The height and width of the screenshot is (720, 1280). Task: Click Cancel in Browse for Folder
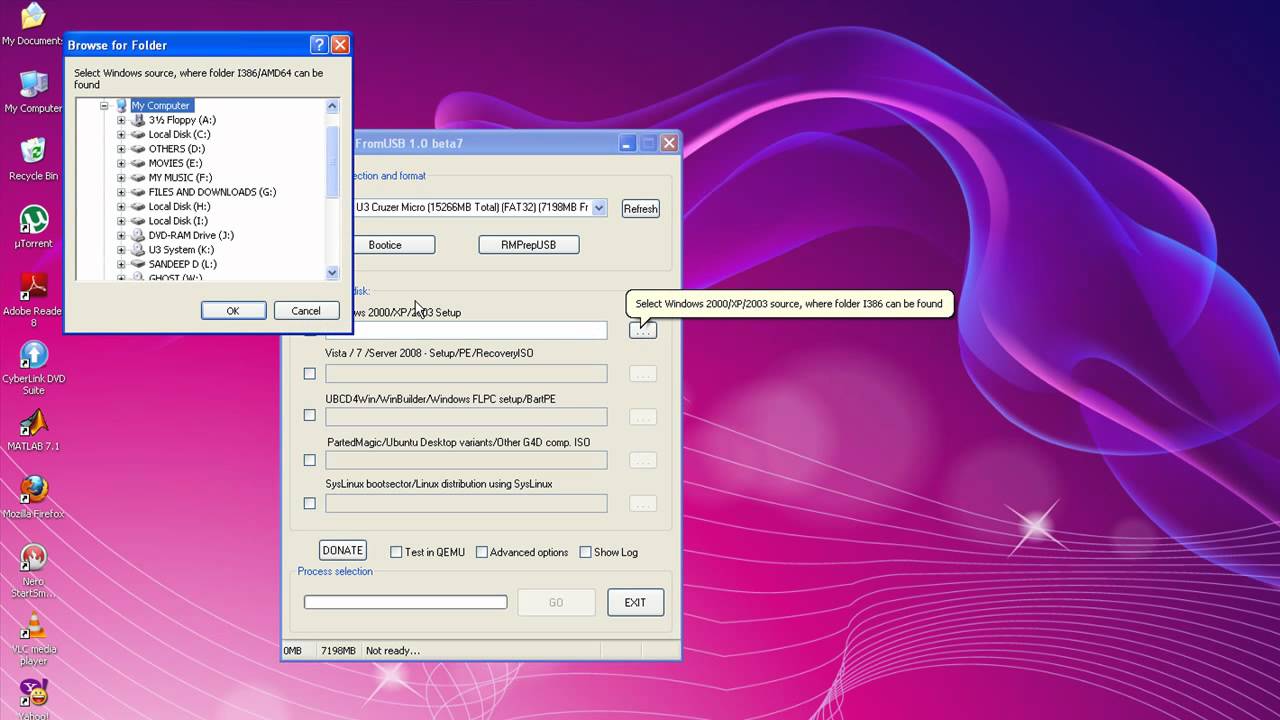pyautogui.click(x=306, y=311)
